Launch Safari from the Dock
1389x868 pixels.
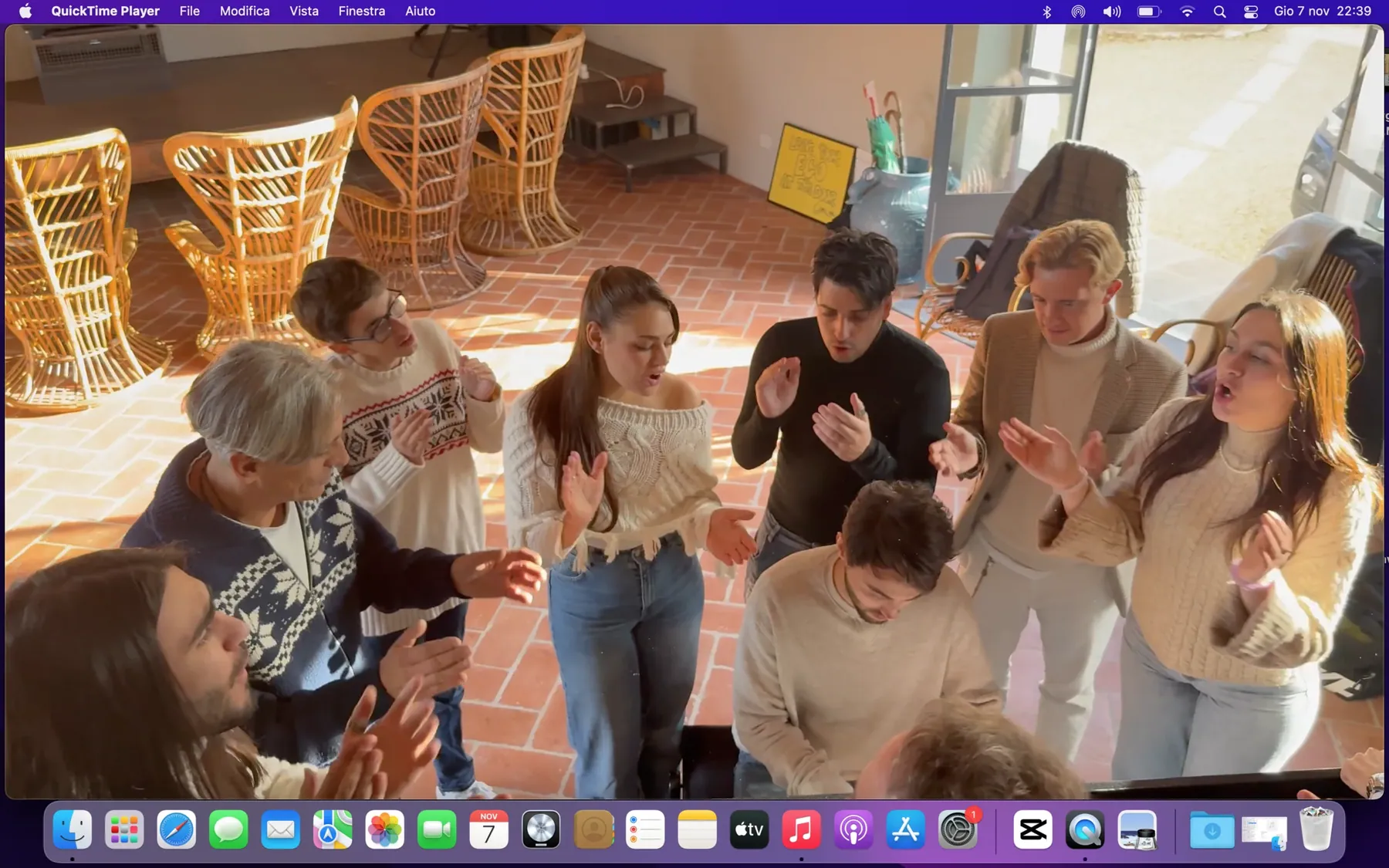177,830
